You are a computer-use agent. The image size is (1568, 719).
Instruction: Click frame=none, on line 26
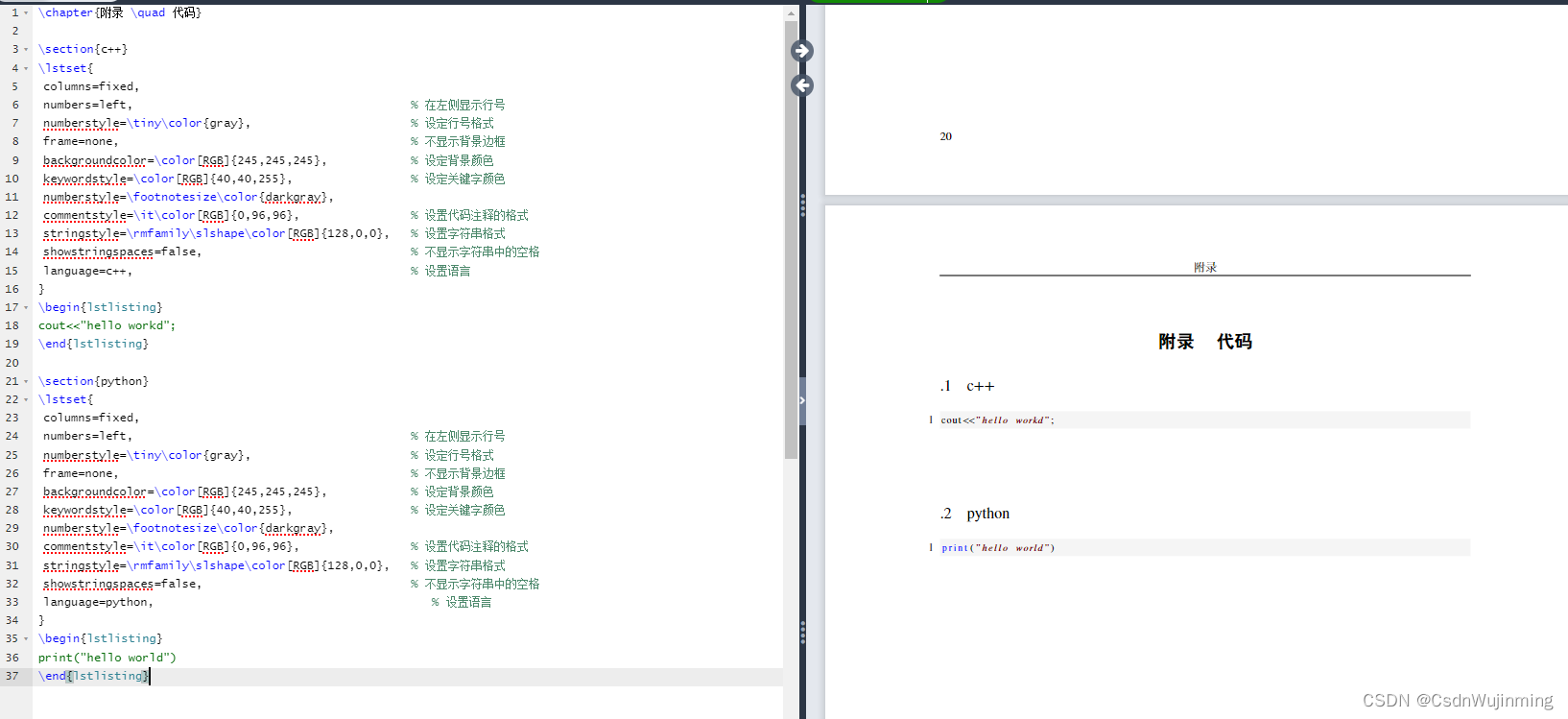pos(81,473)
